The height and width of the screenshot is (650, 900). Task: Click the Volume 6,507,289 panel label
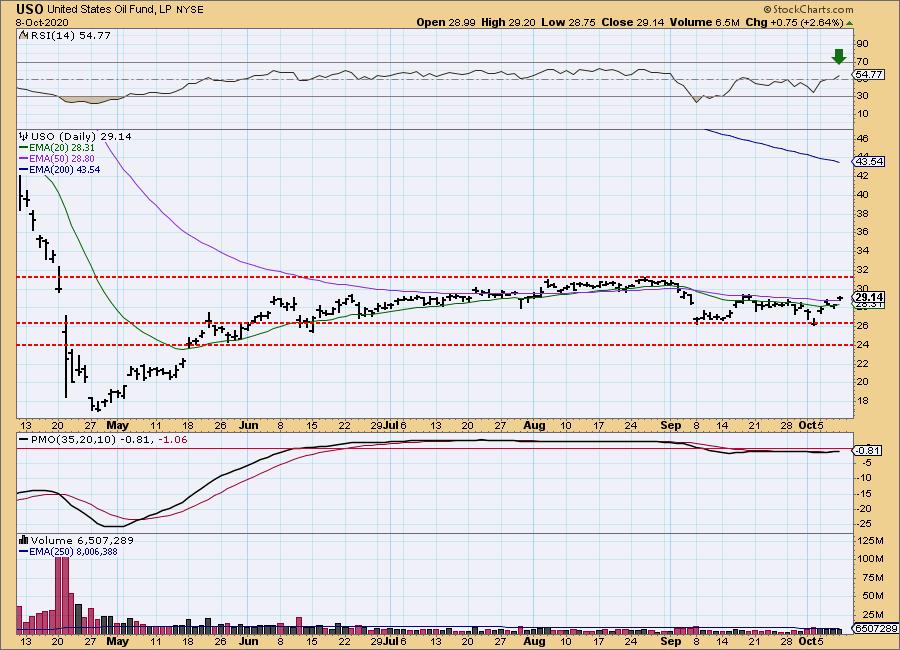point(82,540)
